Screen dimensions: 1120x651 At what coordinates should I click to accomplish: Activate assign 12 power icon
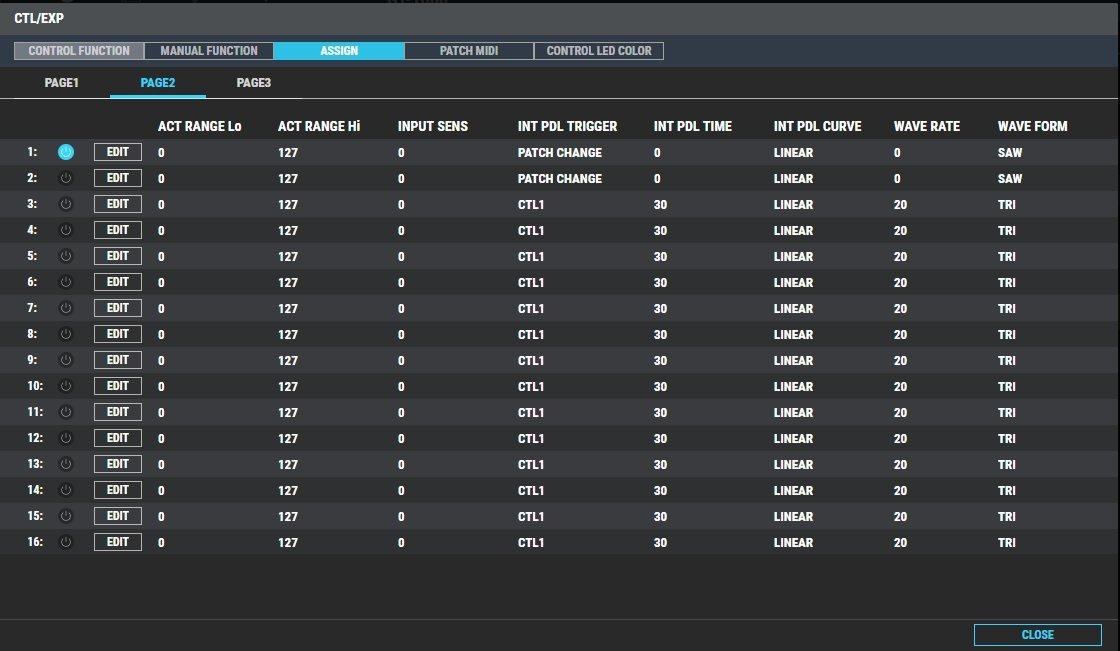coord(66,438)
